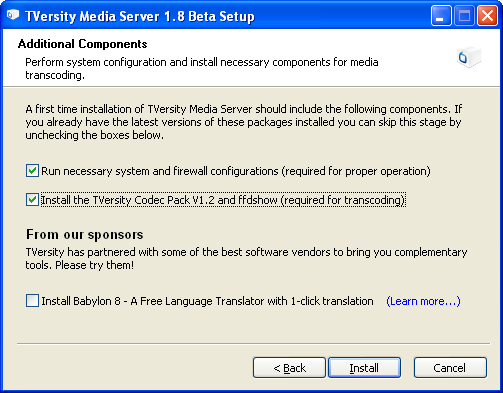
Task: Click the 'Install the TVersity Codec Pack V1.2' label text
Action: [223, 200]
